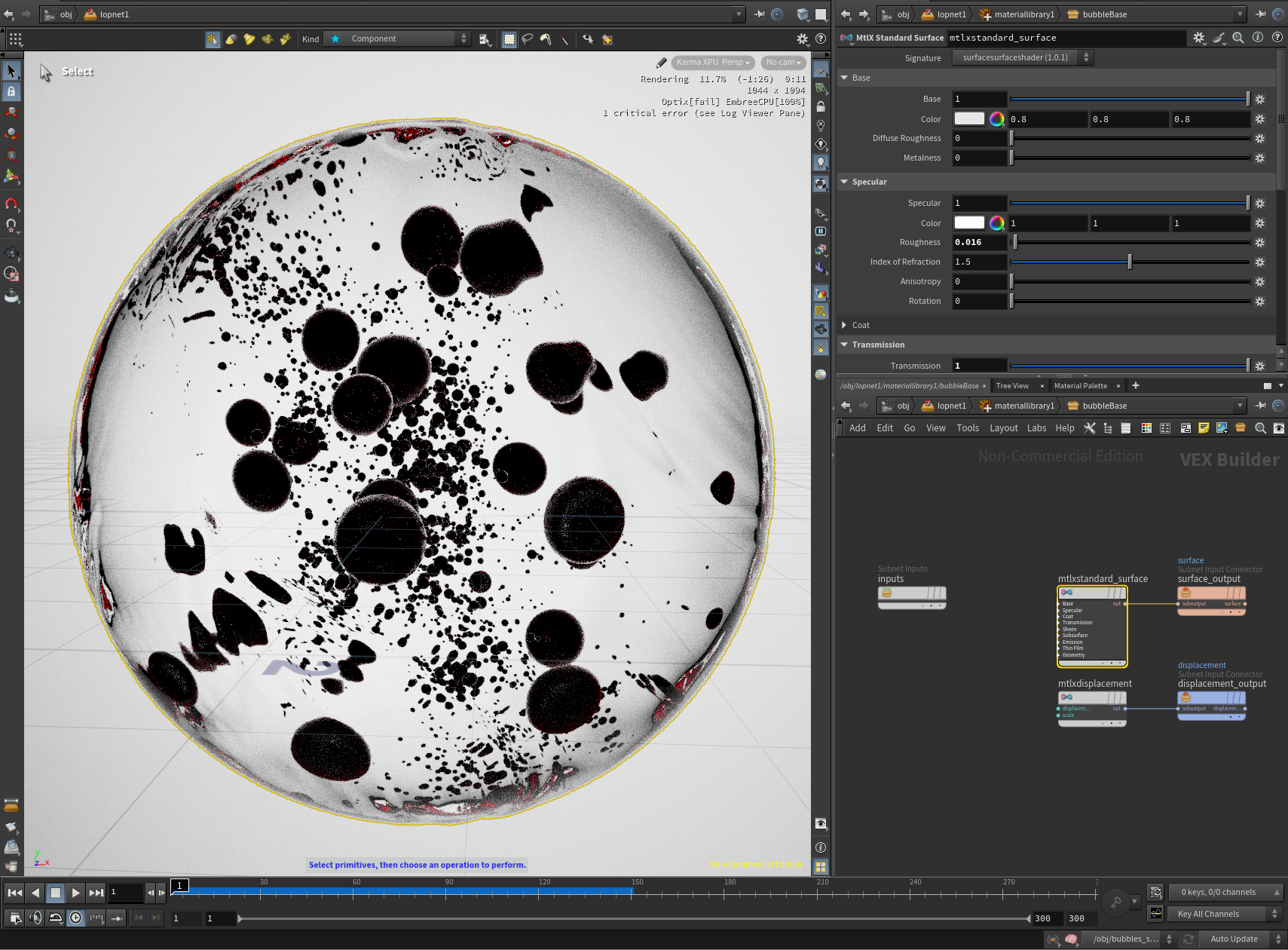
Task: Toggle the audio button in playbar
Action: click(35, 918)
